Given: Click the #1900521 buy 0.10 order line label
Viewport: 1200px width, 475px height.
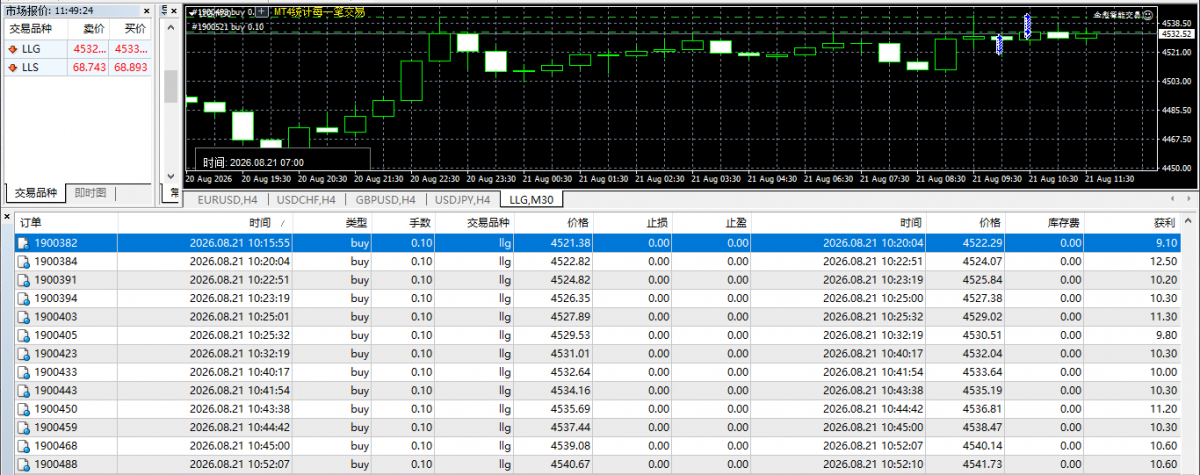Looking at the screenshot, I should [227, 26].
